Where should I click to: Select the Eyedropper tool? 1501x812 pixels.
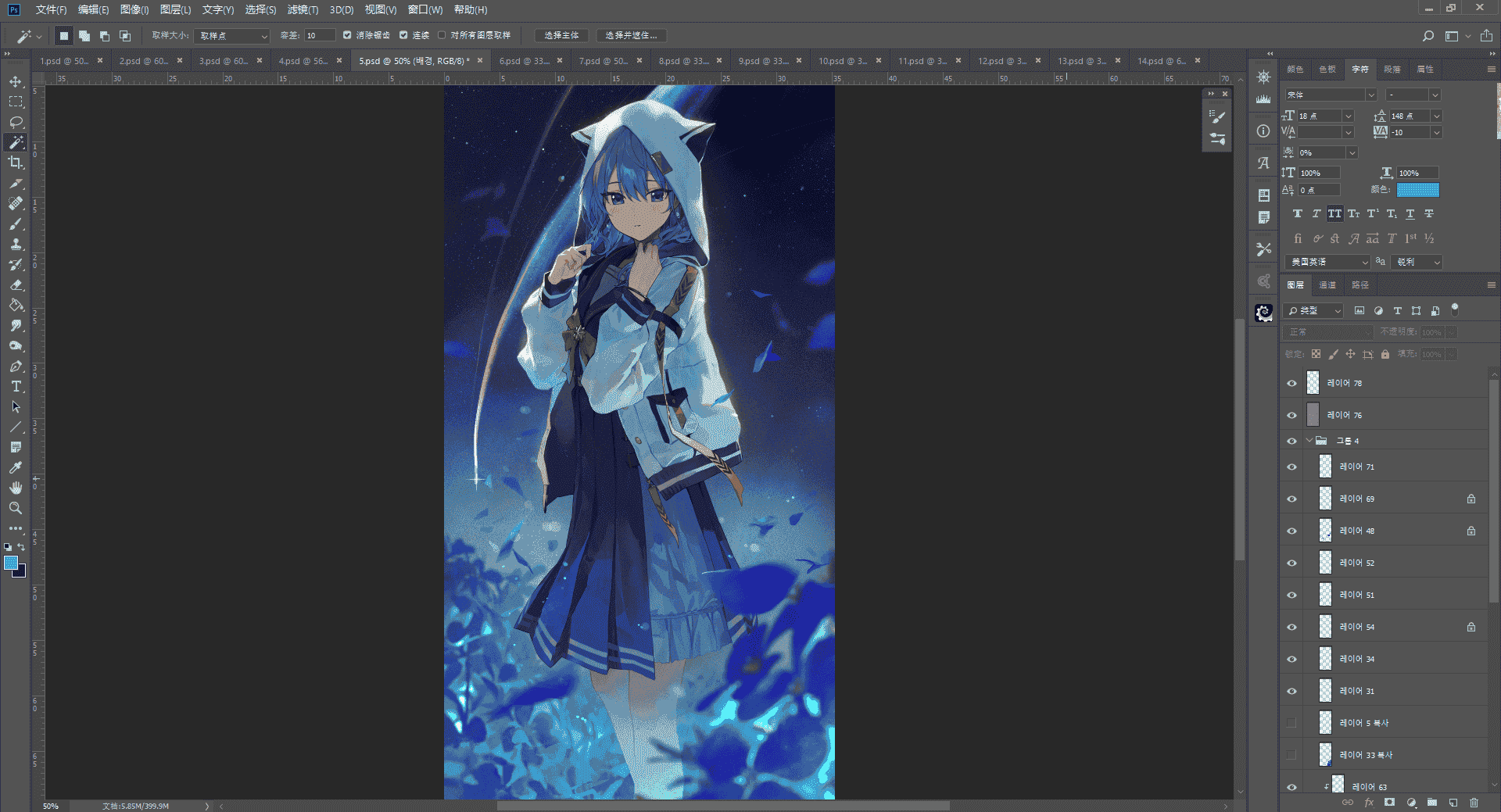tap(16, 467)
